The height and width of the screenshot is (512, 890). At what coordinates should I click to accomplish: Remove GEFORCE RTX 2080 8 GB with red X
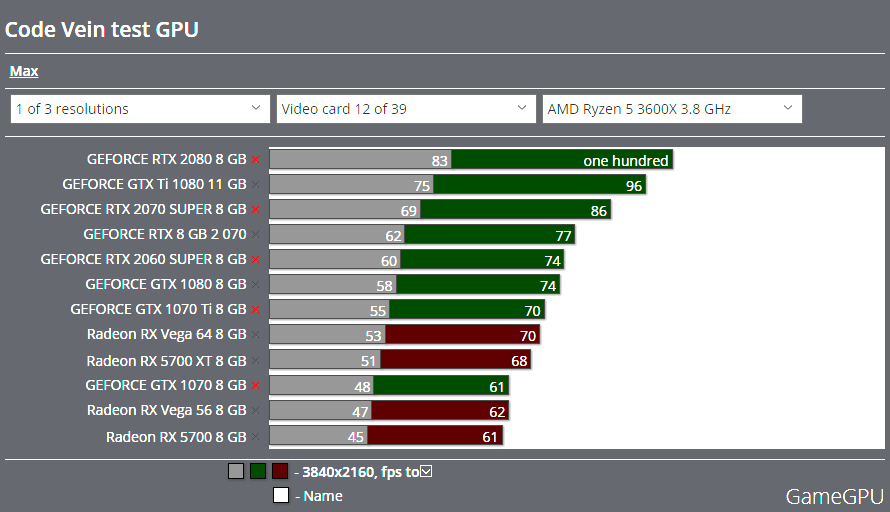point(255,160)
